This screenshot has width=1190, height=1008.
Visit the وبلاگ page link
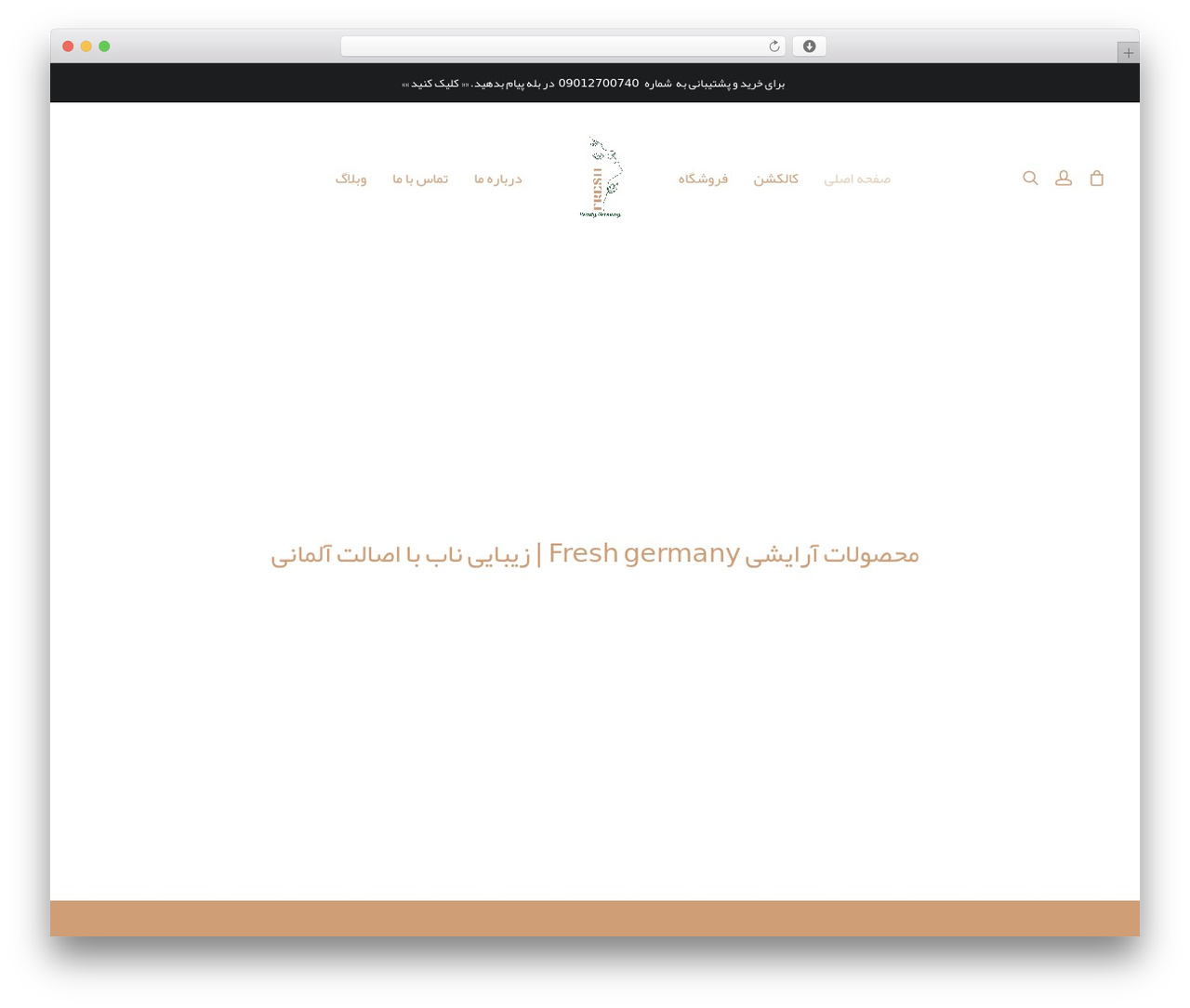pyautogui.click(x=351, y=179)
